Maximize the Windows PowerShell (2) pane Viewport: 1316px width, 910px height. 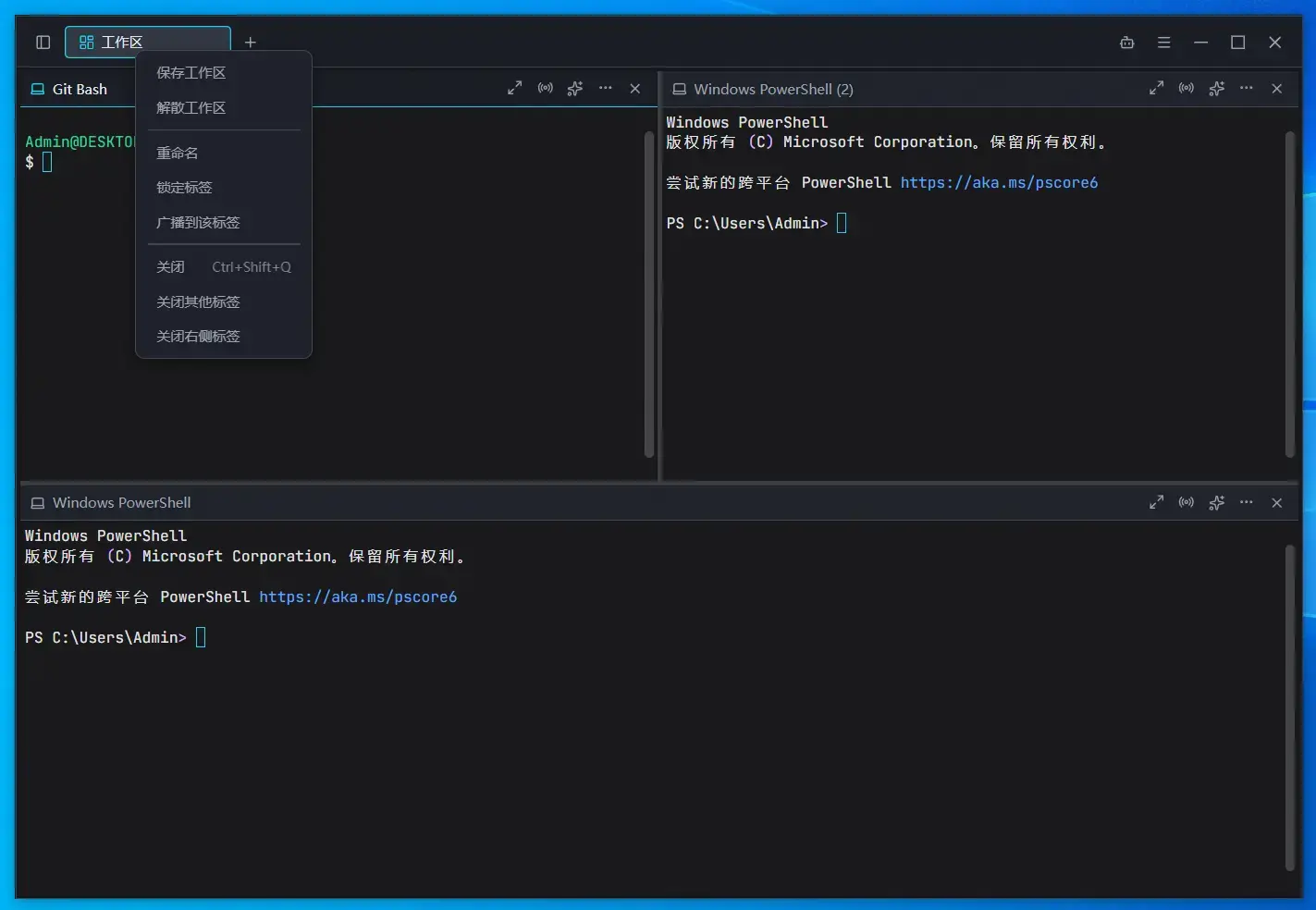[x=1156, y=89]
